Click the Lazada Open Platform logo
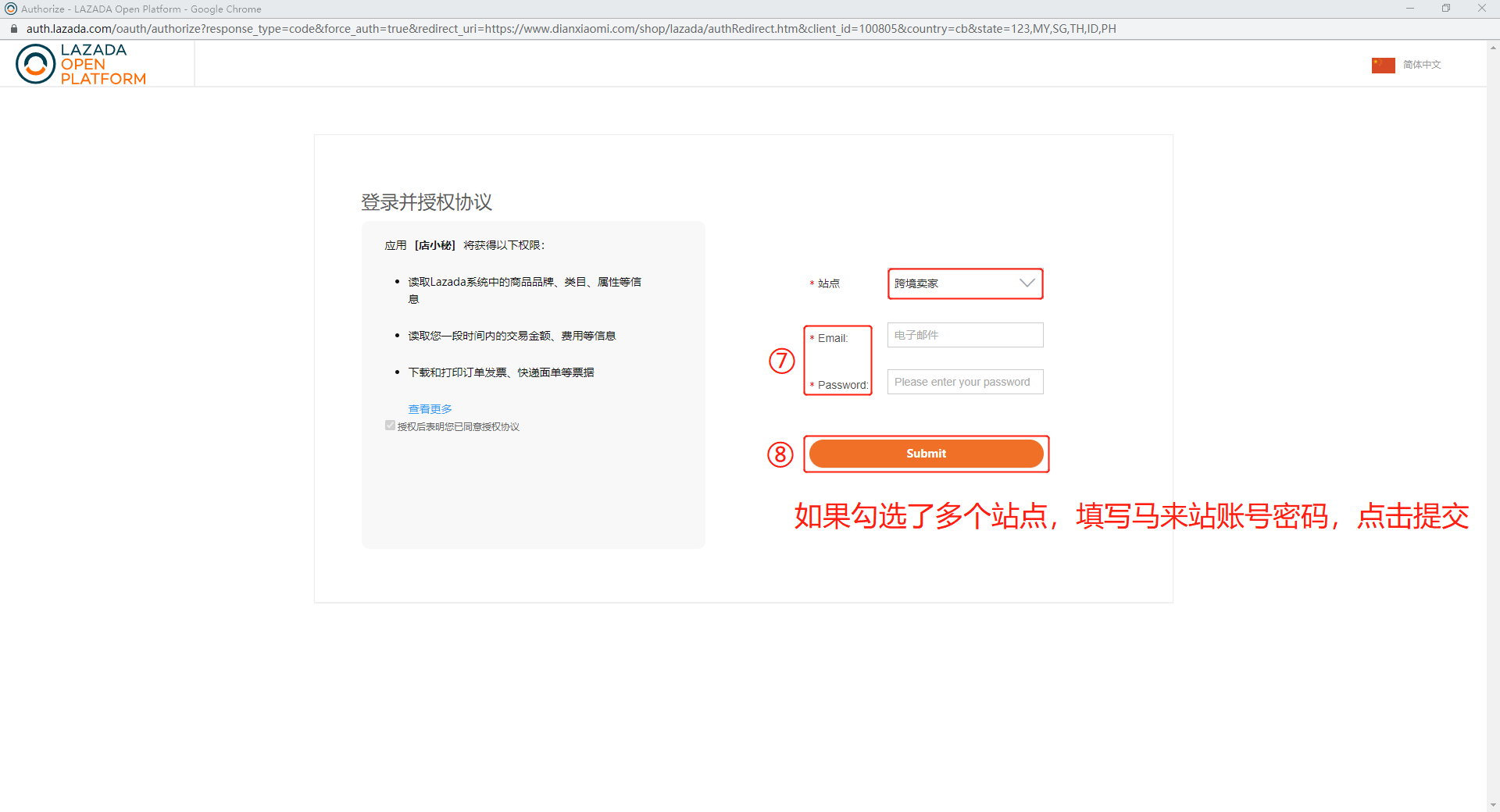Viewport: 1500px width, 812px height. [80, 63]
